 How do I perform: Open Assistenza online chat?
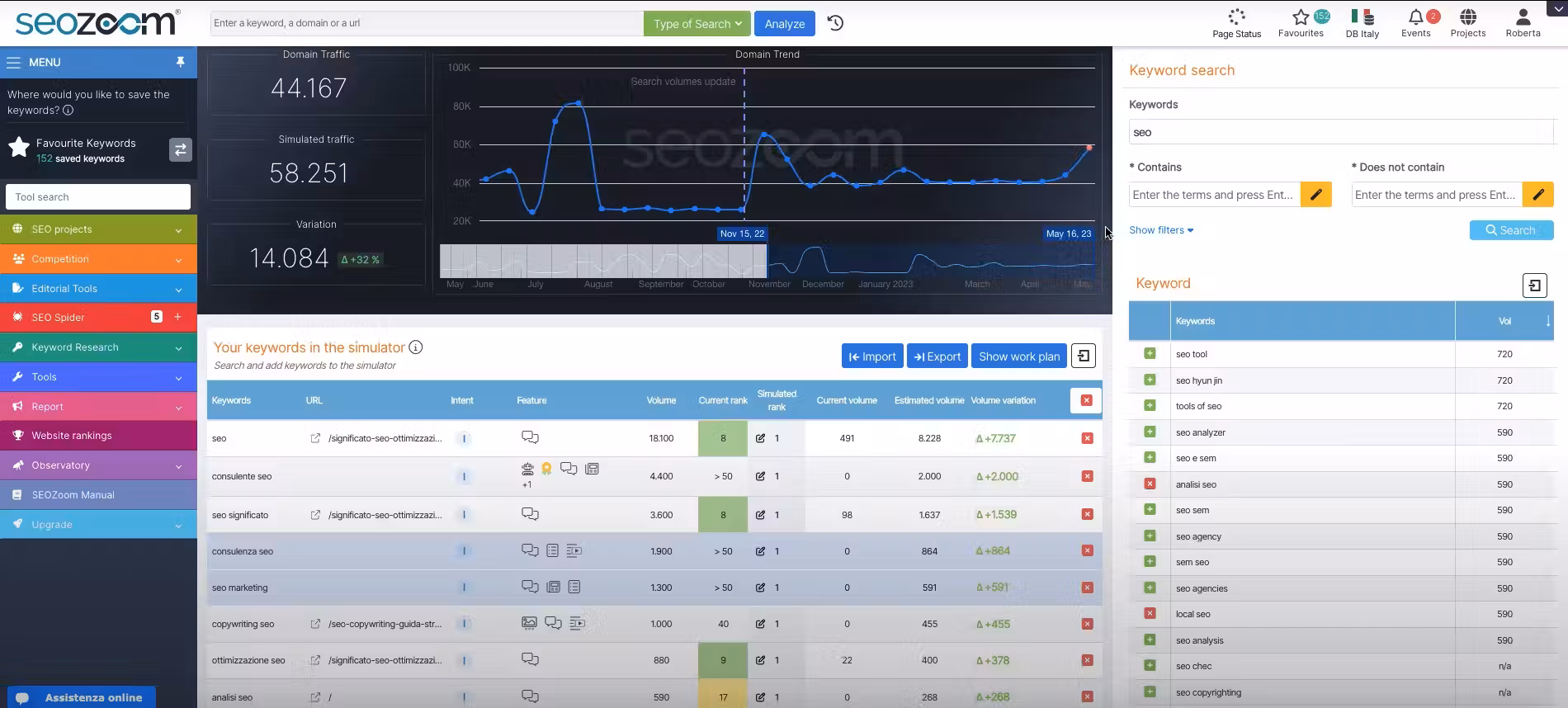(x=82, y=697)
